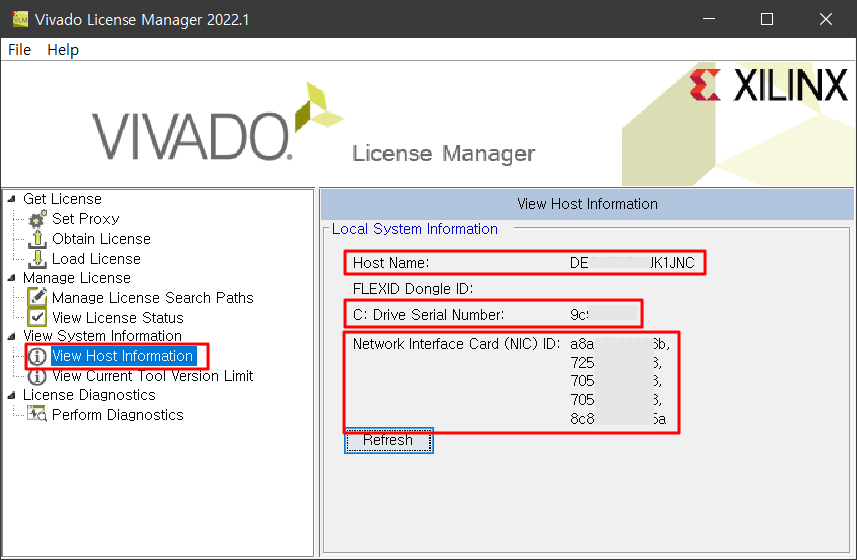Click the first NIC ID value starting a8a
The image size is (857, 560).
[x=620, y=344]
